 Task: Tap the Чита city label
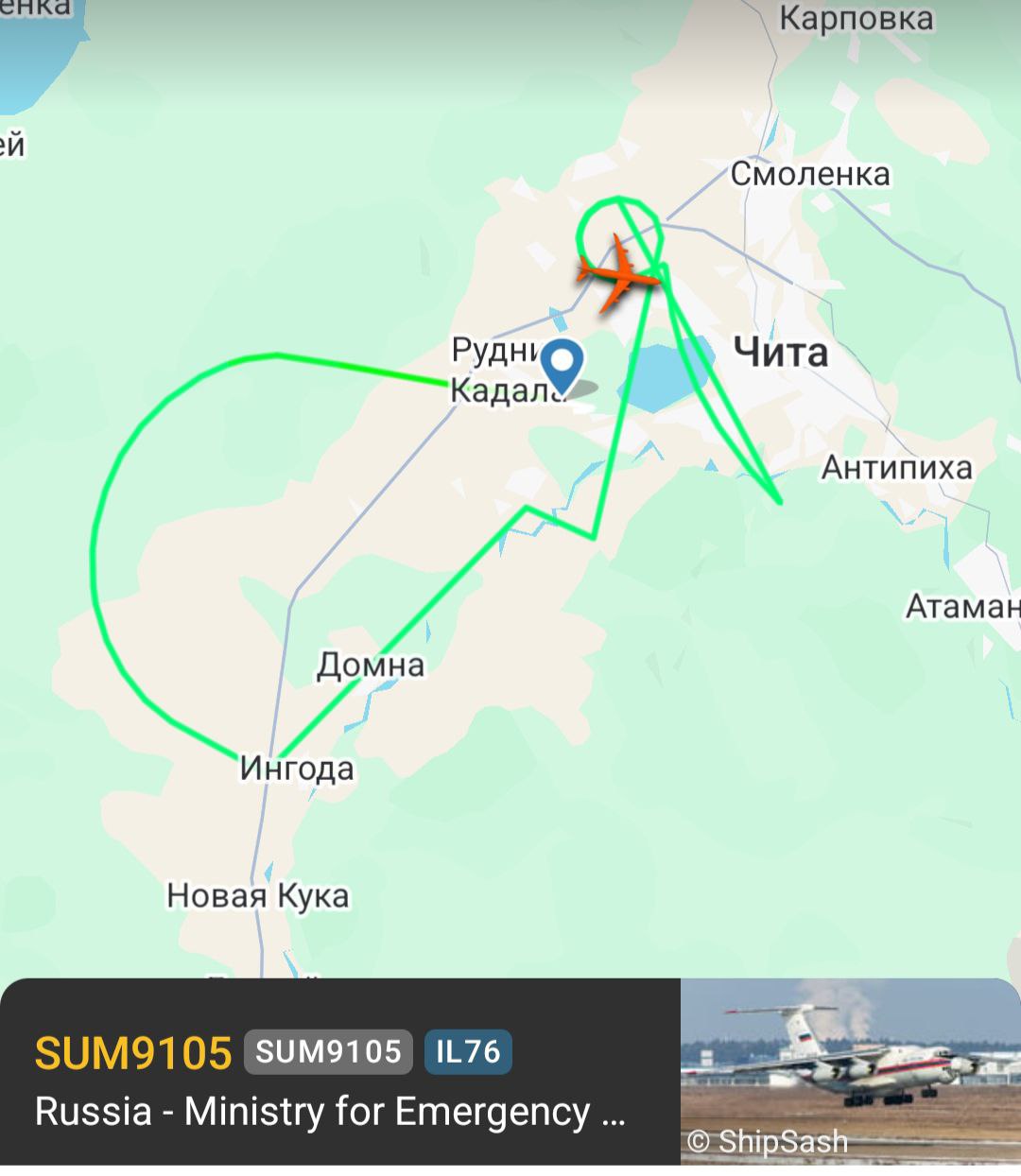[x=782, y=352]
